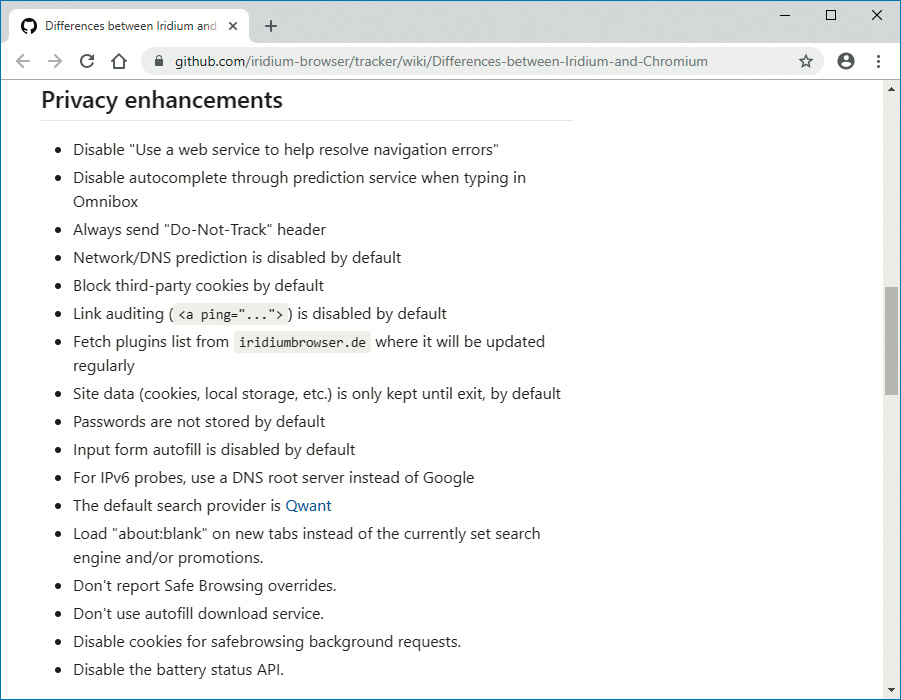Maximize the browser window
The height and width of the screenshot is (700, 901).
[831, 15]
